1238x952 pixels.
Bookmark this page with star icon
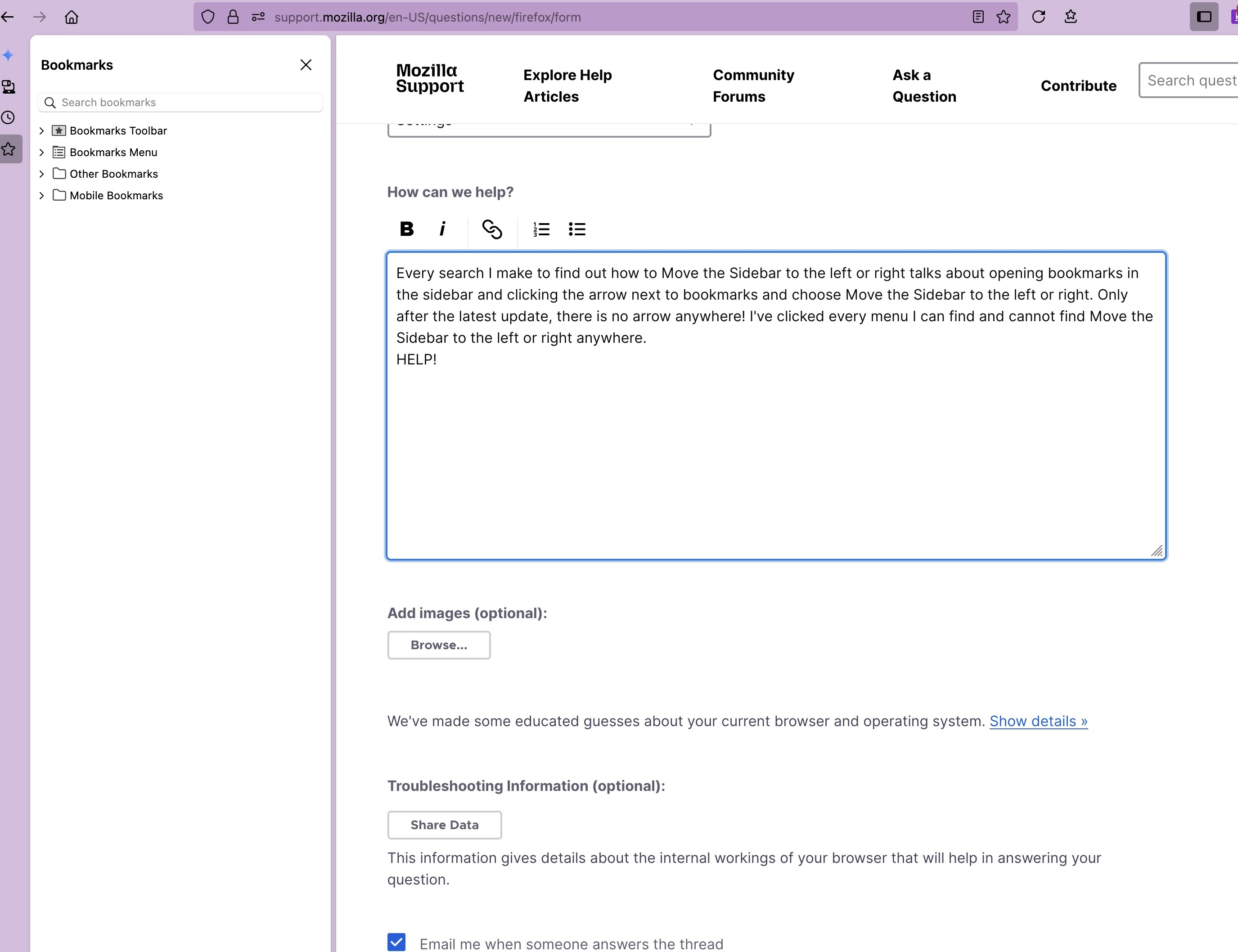pyautogui.click(x=1004, y=17)
